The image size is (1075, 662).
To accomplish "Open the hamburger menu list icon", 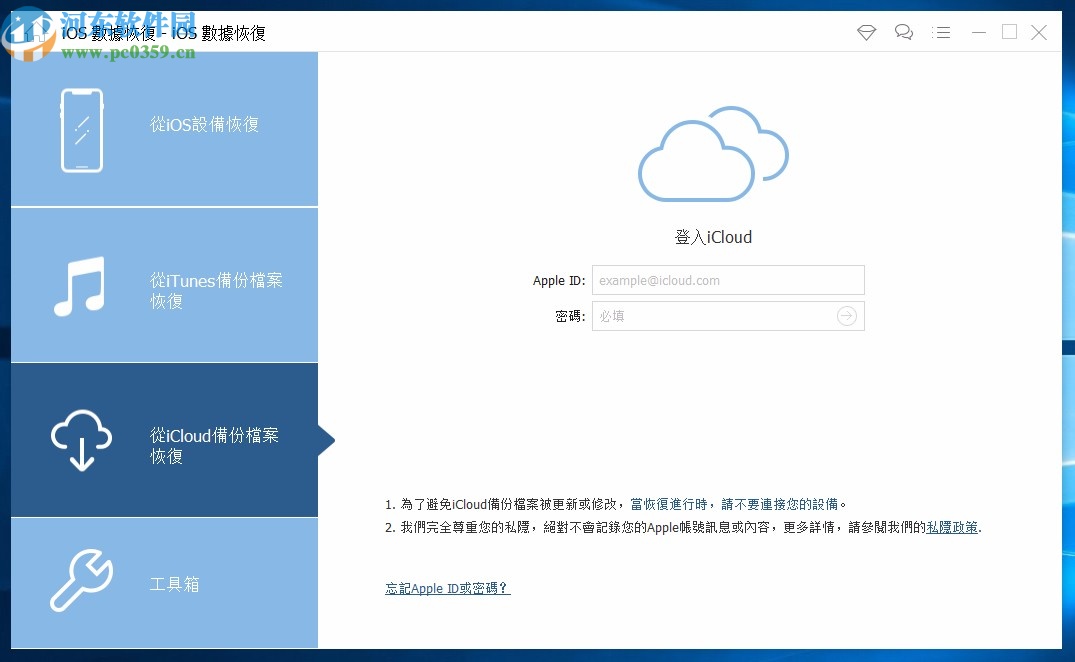I will (x=941, y=32).
